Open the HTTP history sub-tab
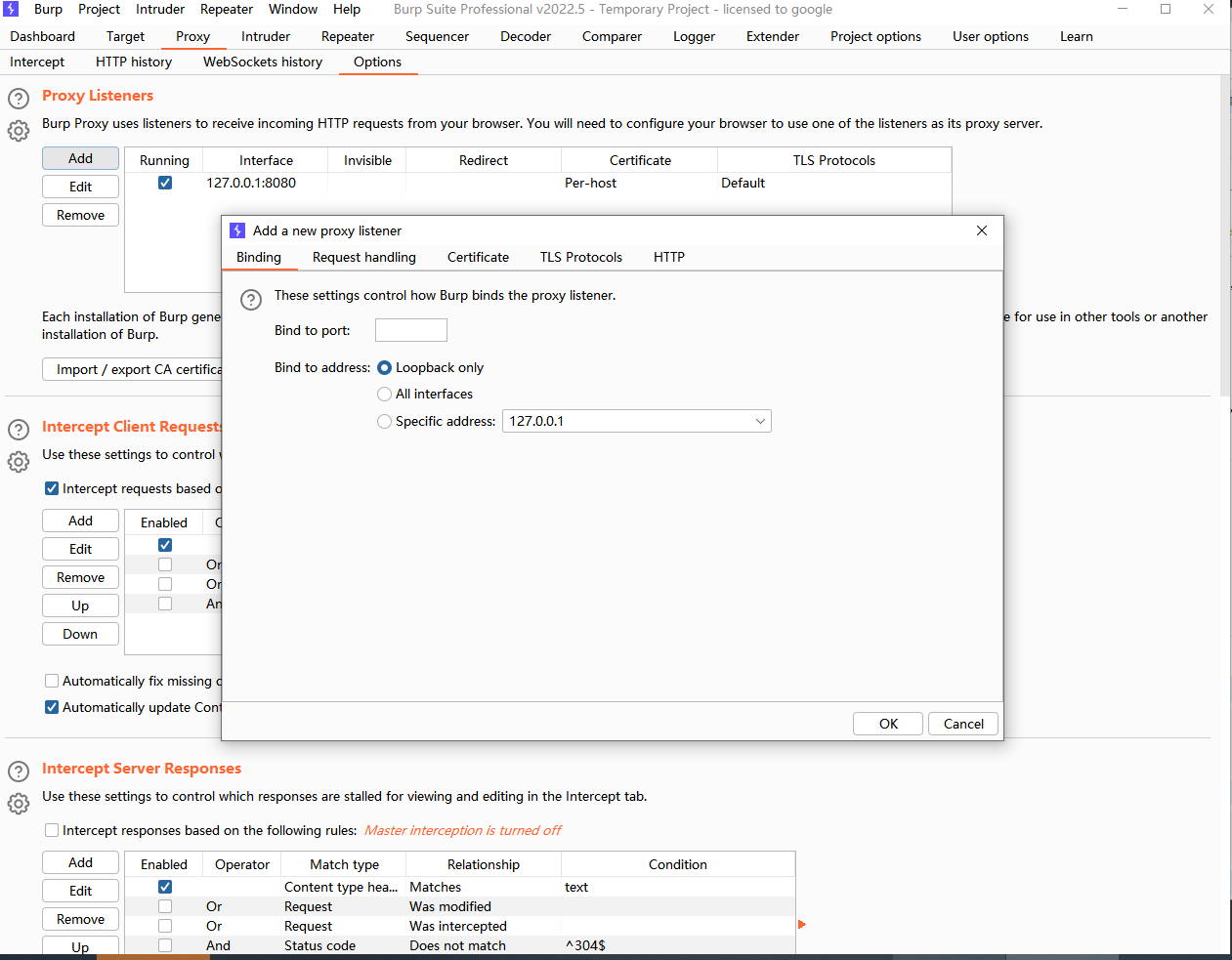Viewport: 1232px width, 960px height. click(134, 62)
